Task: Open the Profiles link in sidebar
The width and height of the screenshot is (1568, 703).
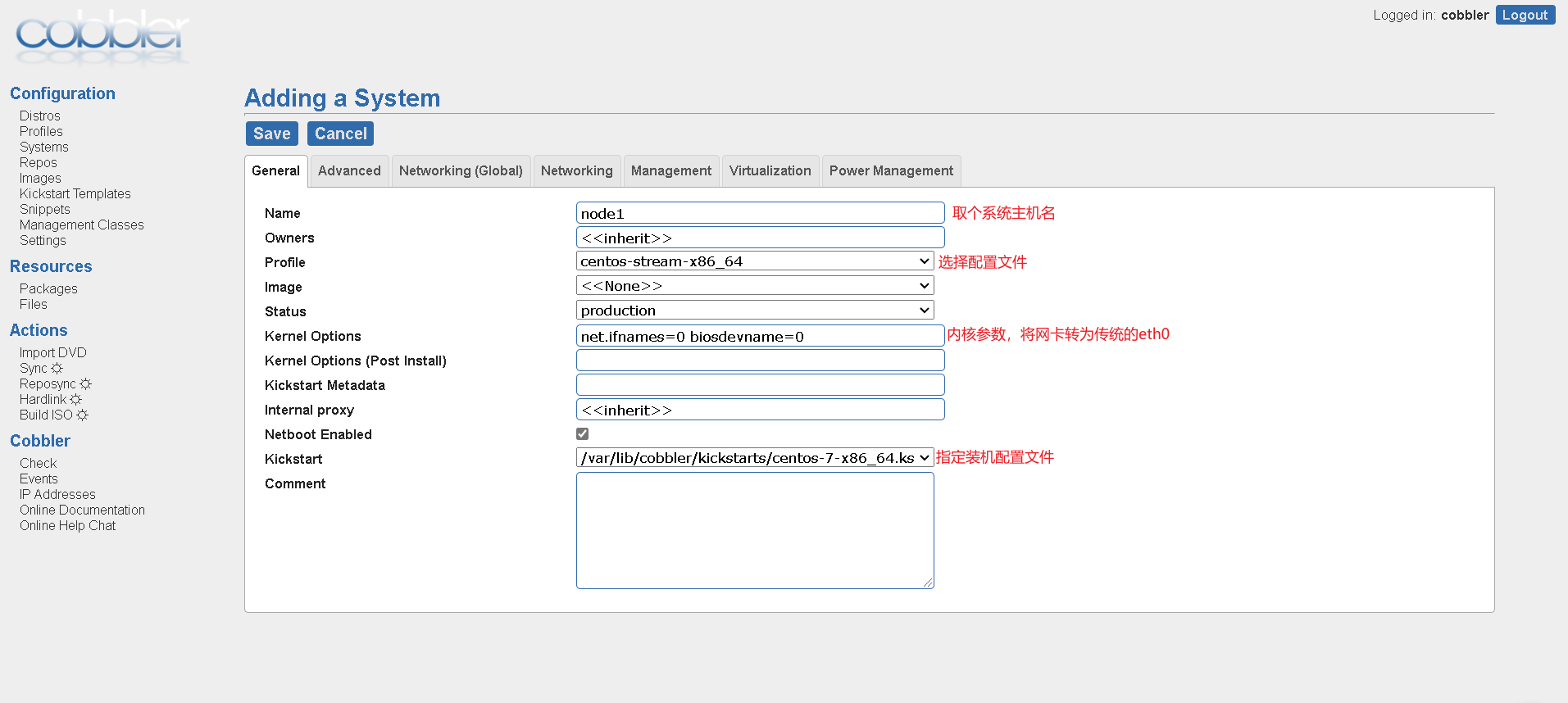Action: (x=41, y=132)
